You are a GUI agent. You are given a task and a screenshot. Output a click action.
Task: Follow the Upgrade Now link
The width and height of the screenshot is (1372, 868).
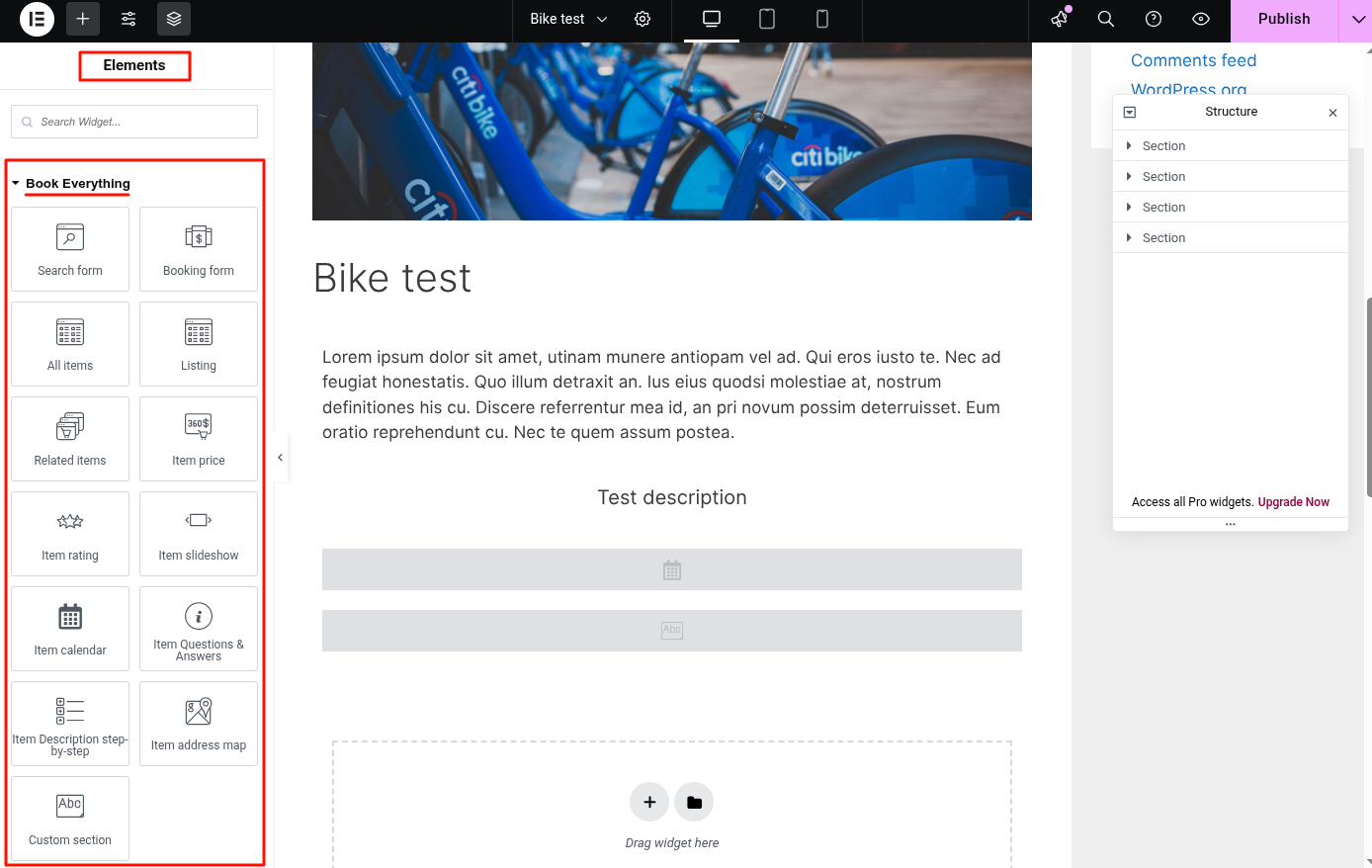1293,502
